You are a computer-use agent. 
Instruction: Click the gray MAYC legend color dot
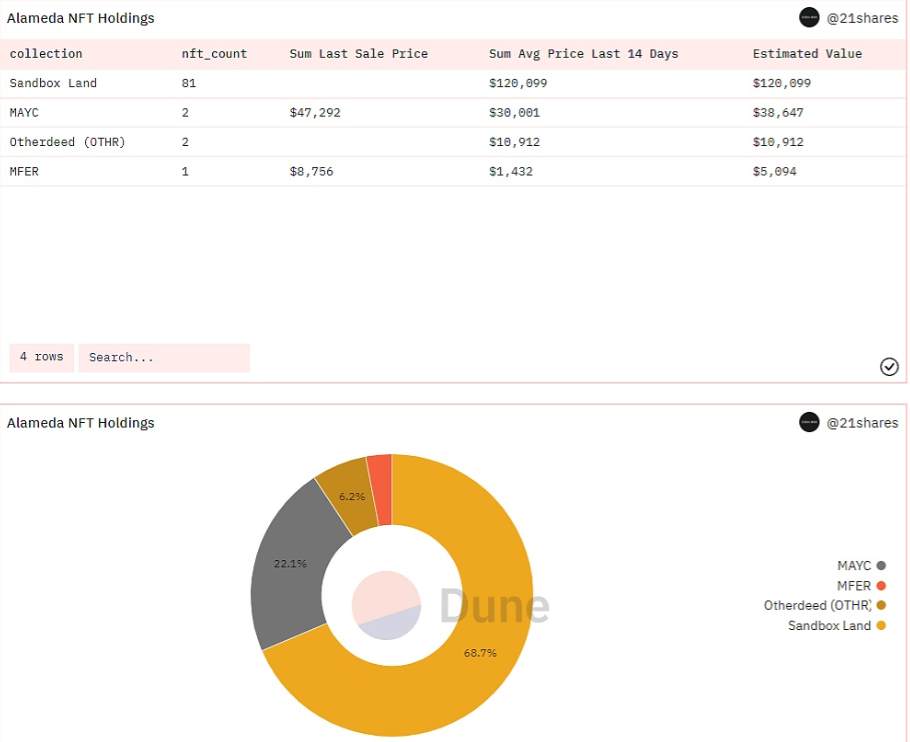(x=881, y=566)
